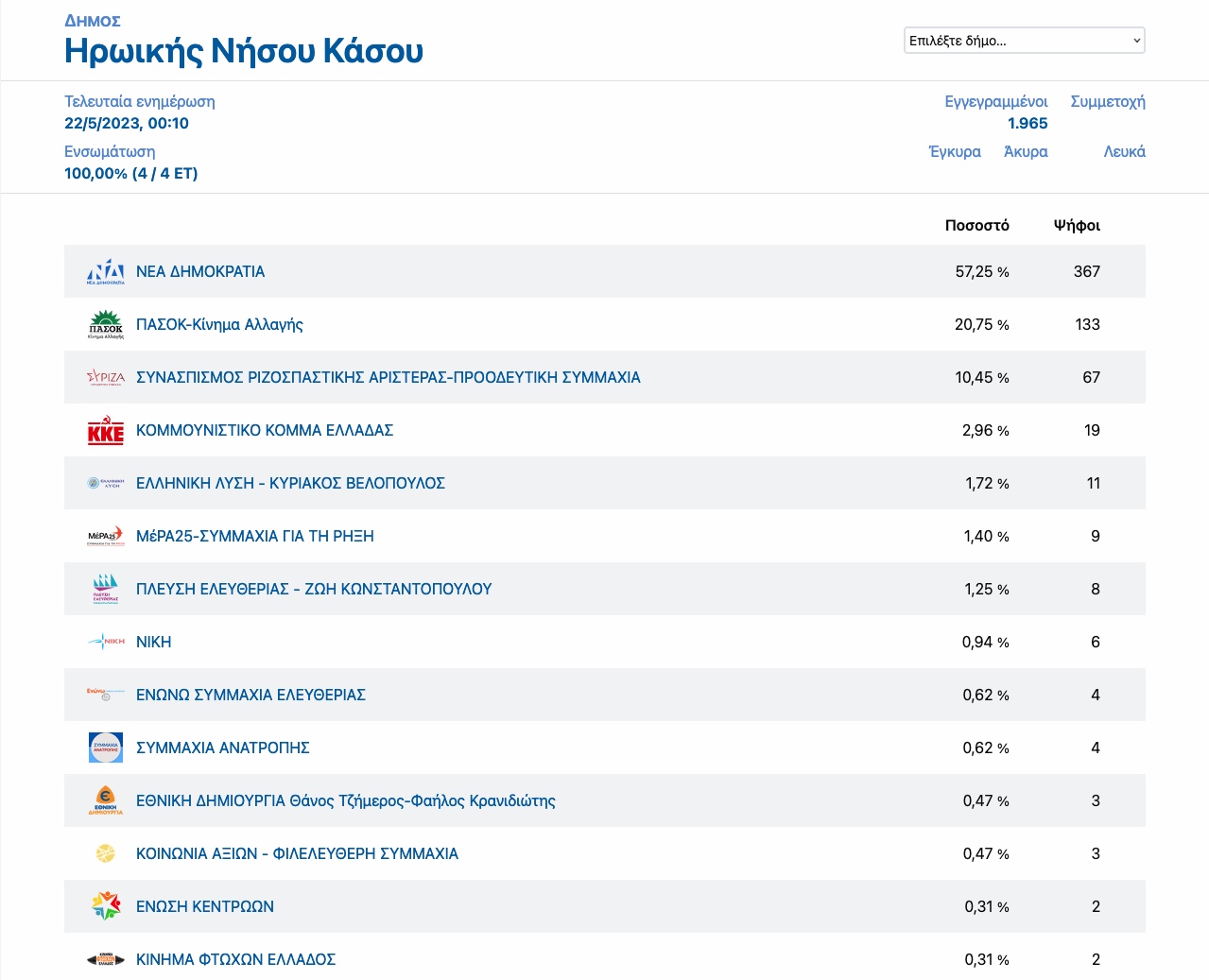Click the 67 votes cell
This screenshot has width=1209, height=980.
(x=1092, y=377)
